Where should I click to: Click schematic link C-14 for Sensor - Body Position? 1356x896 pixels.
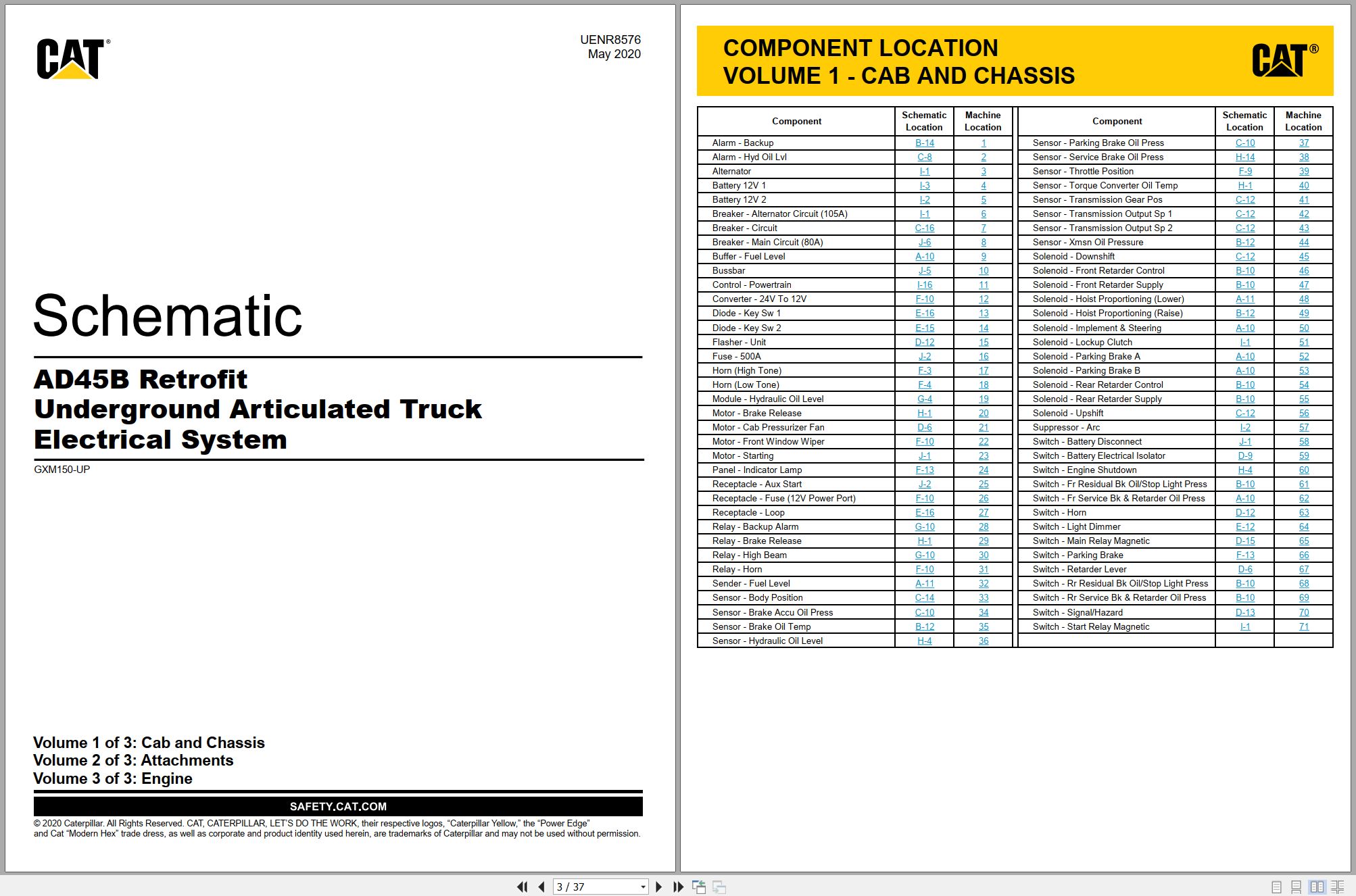[924, 597]
